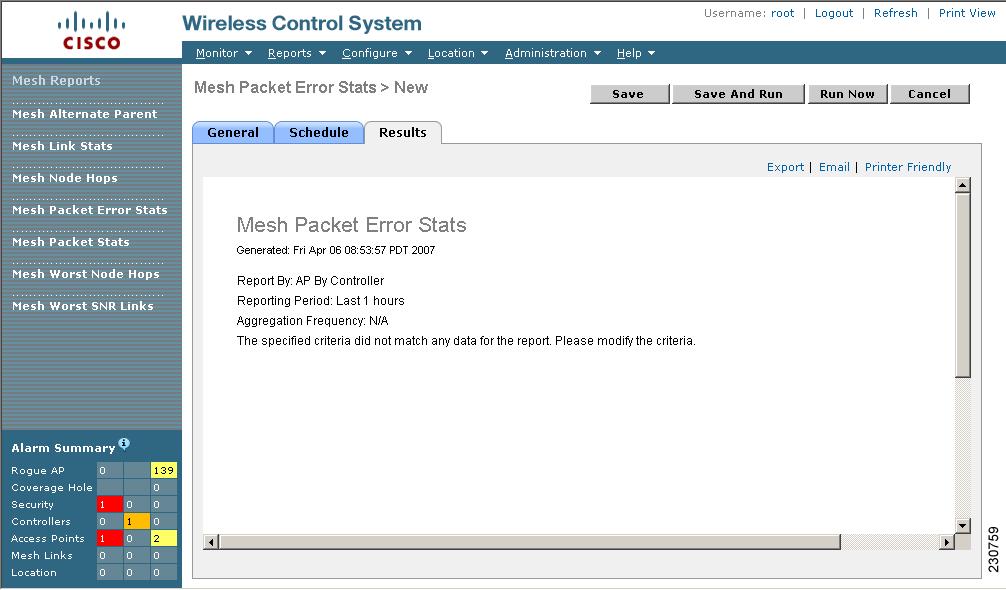Click the scroll up arrow in results
This screenshot has height=590, width=1006.
click(x=962, y=185)
